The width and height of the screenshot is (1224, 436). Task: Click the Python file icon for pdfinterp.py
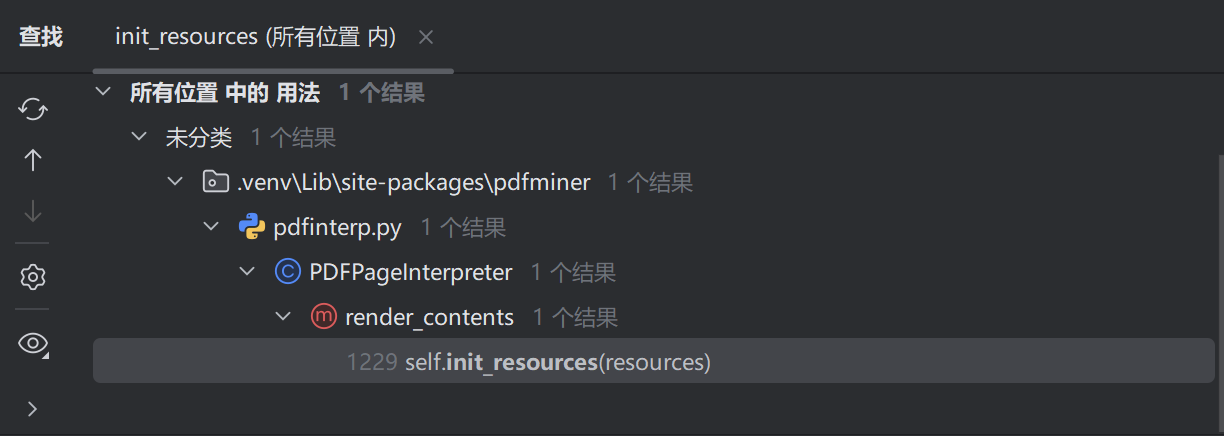click(251, 227)
